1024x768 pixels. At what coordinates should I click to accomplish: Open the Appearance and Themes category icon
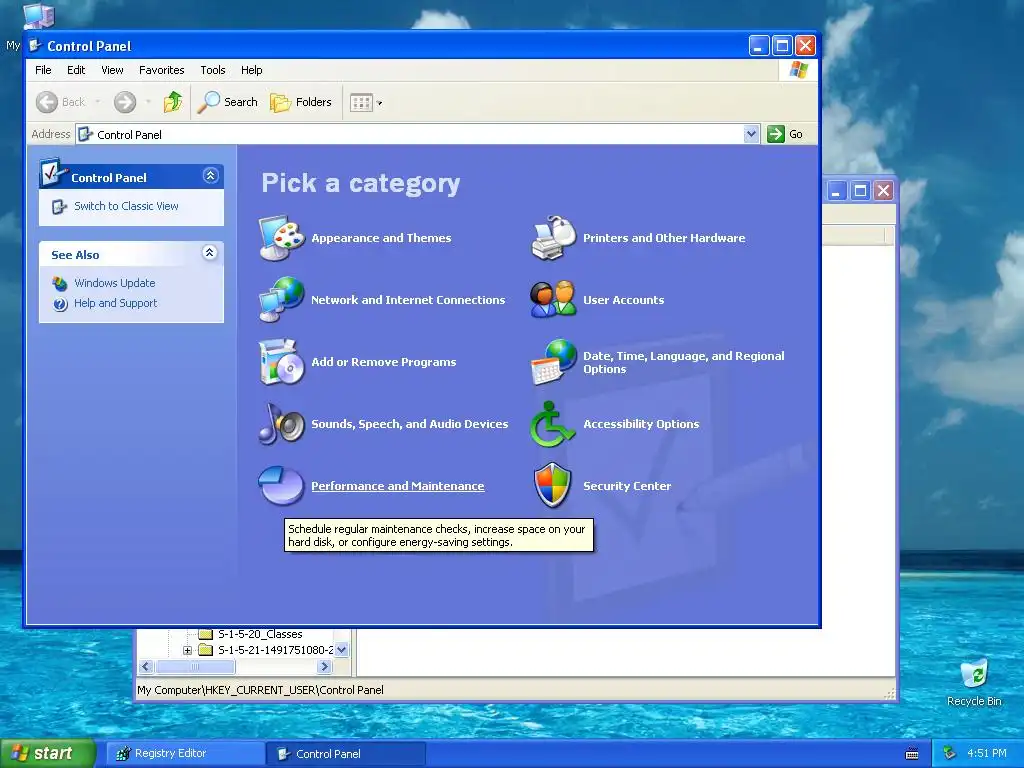pos(281,238)
